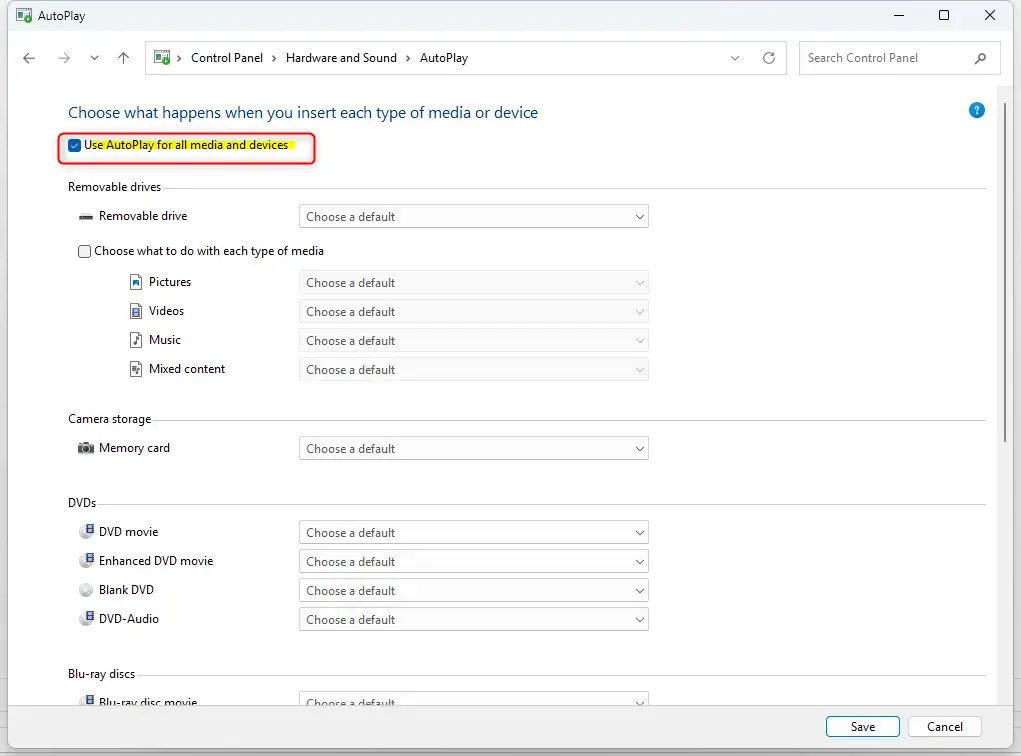Open the Mixed content default dropdown

point(473,369)
